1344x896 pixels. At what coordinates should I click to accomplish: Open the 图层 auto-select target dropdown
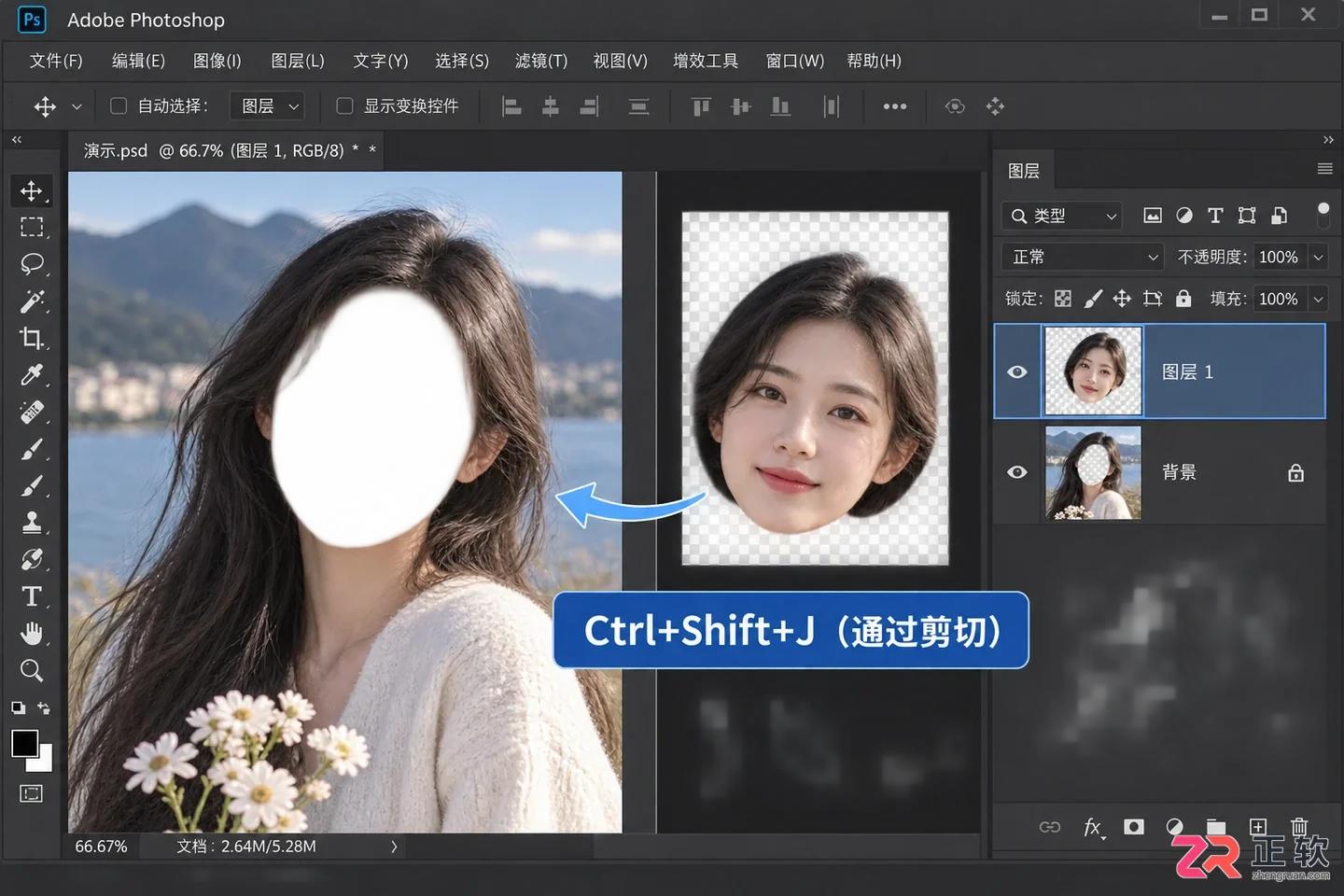[x=267, y=106]
